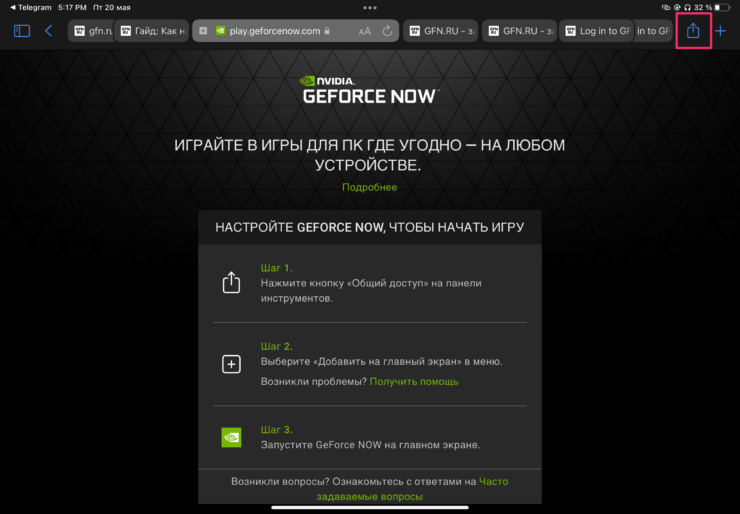Tap the headphones status icon
This screenshot has height=514, width=740.
pyautogui.click(x=688, y=8)
